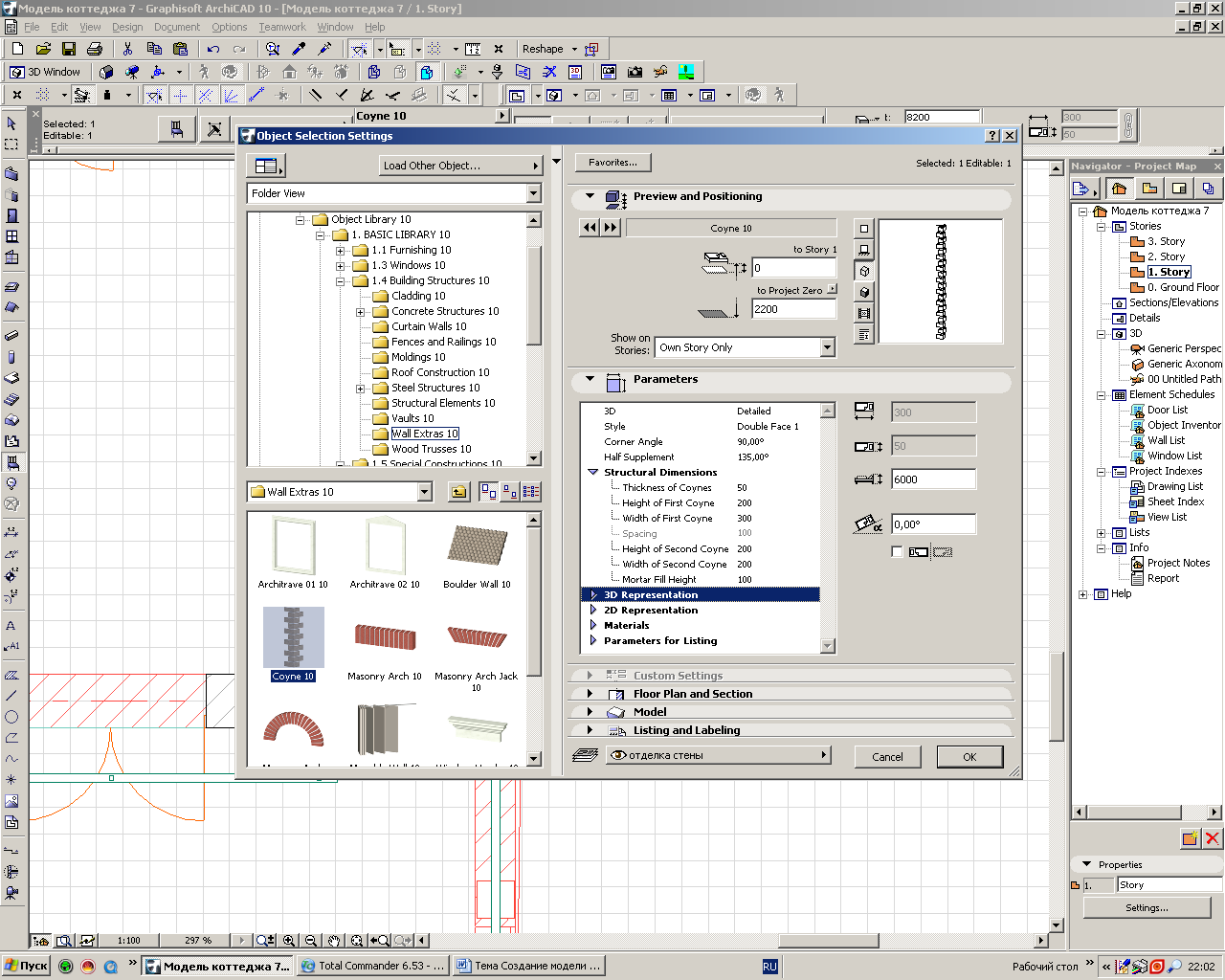The image size is (1225, 980).
Task: Open the Design menu
Action: [x=127, y=27]
